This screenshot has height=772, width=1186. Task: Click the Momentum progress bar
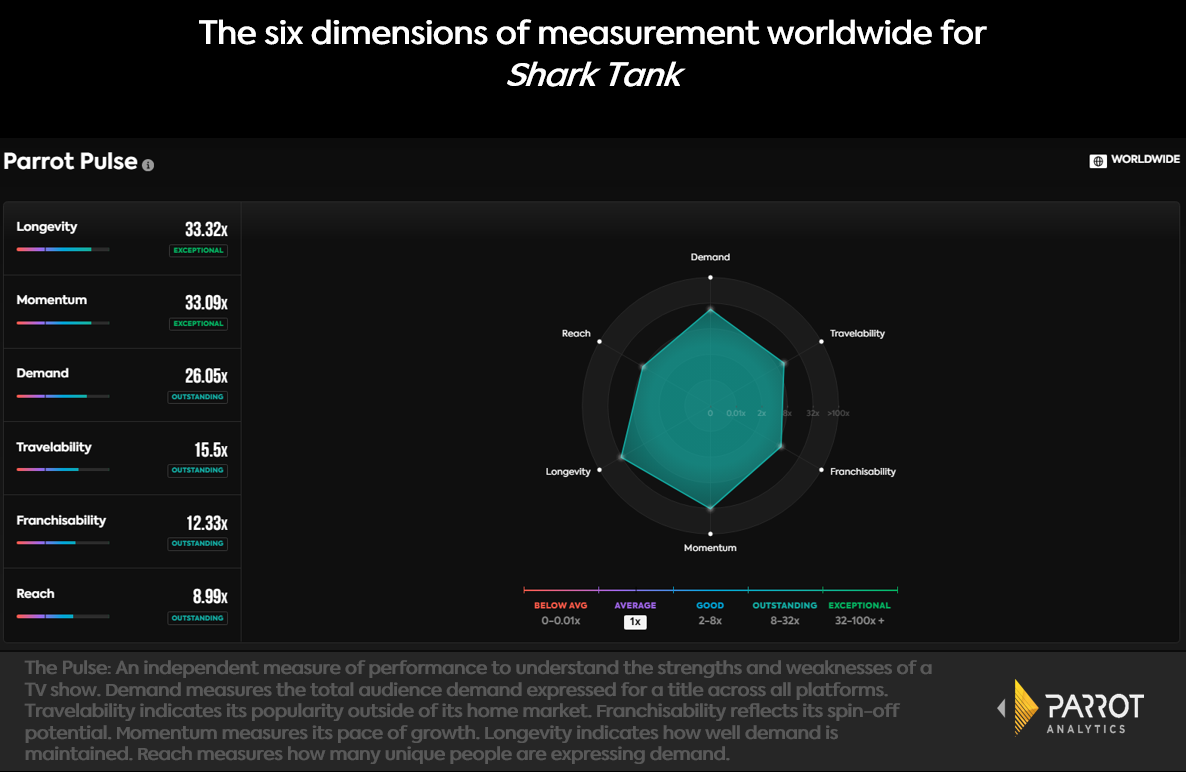point(63,323)
